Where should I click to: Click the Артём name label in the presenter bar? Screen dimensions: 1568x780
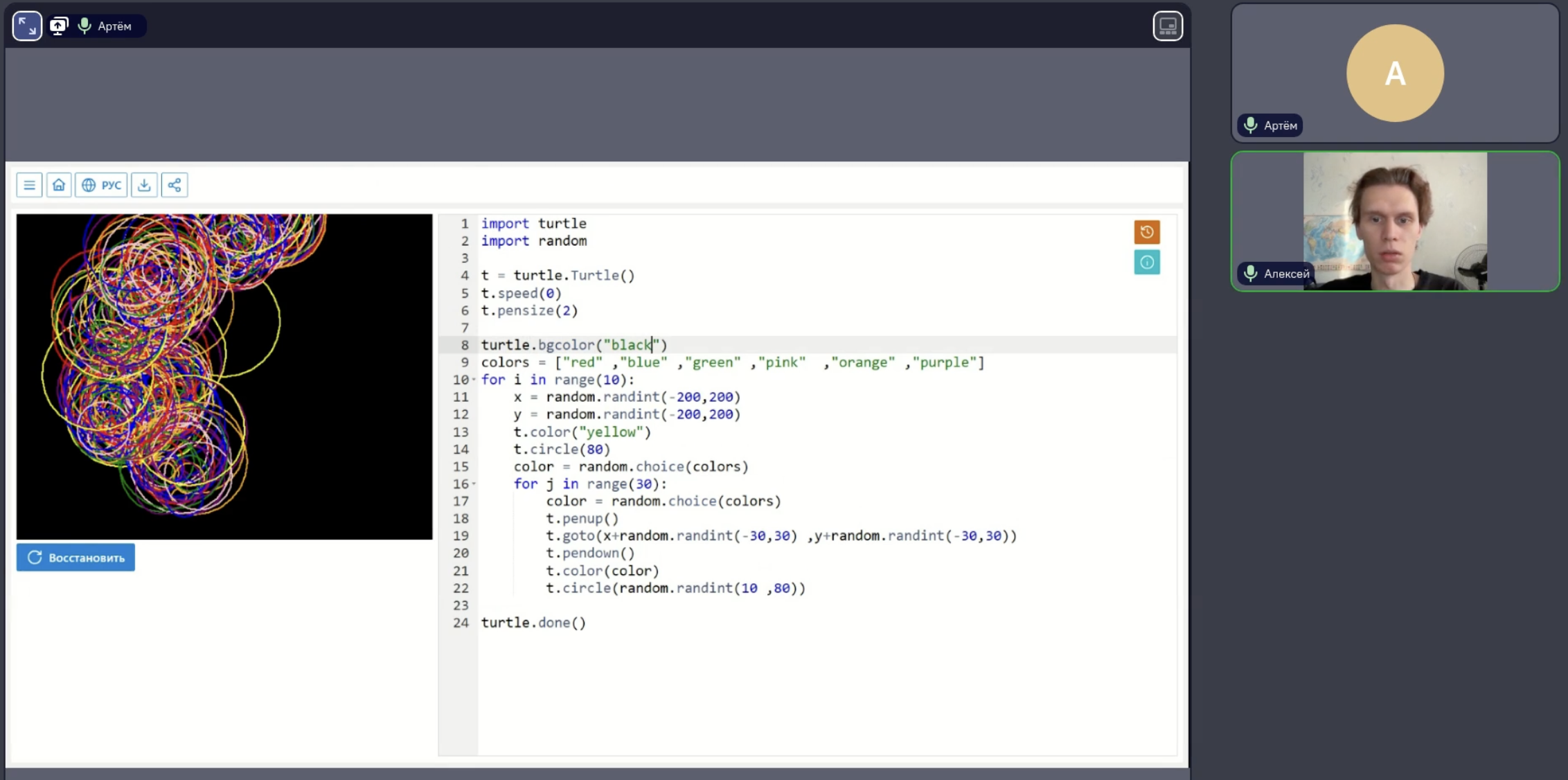tap(114, 26)
